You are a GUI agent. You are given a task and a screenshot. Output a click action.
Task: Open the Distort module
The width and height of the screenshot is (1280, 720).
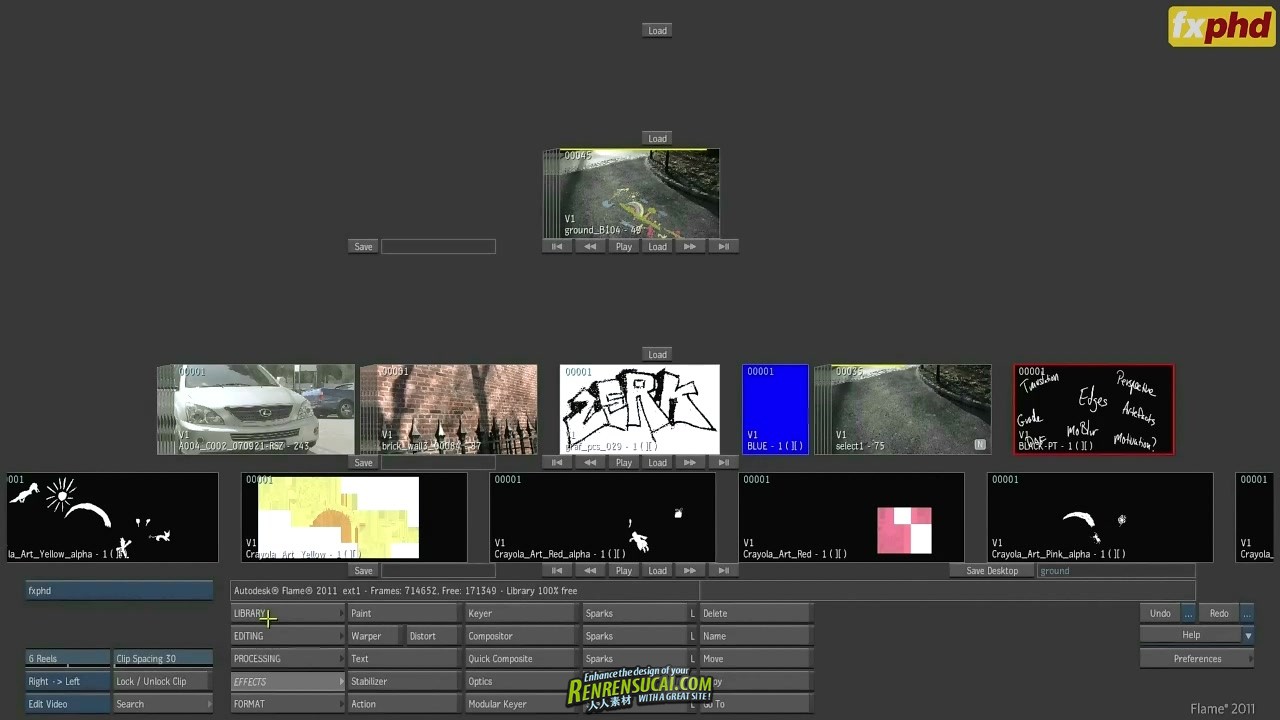(x=434, y=636)
